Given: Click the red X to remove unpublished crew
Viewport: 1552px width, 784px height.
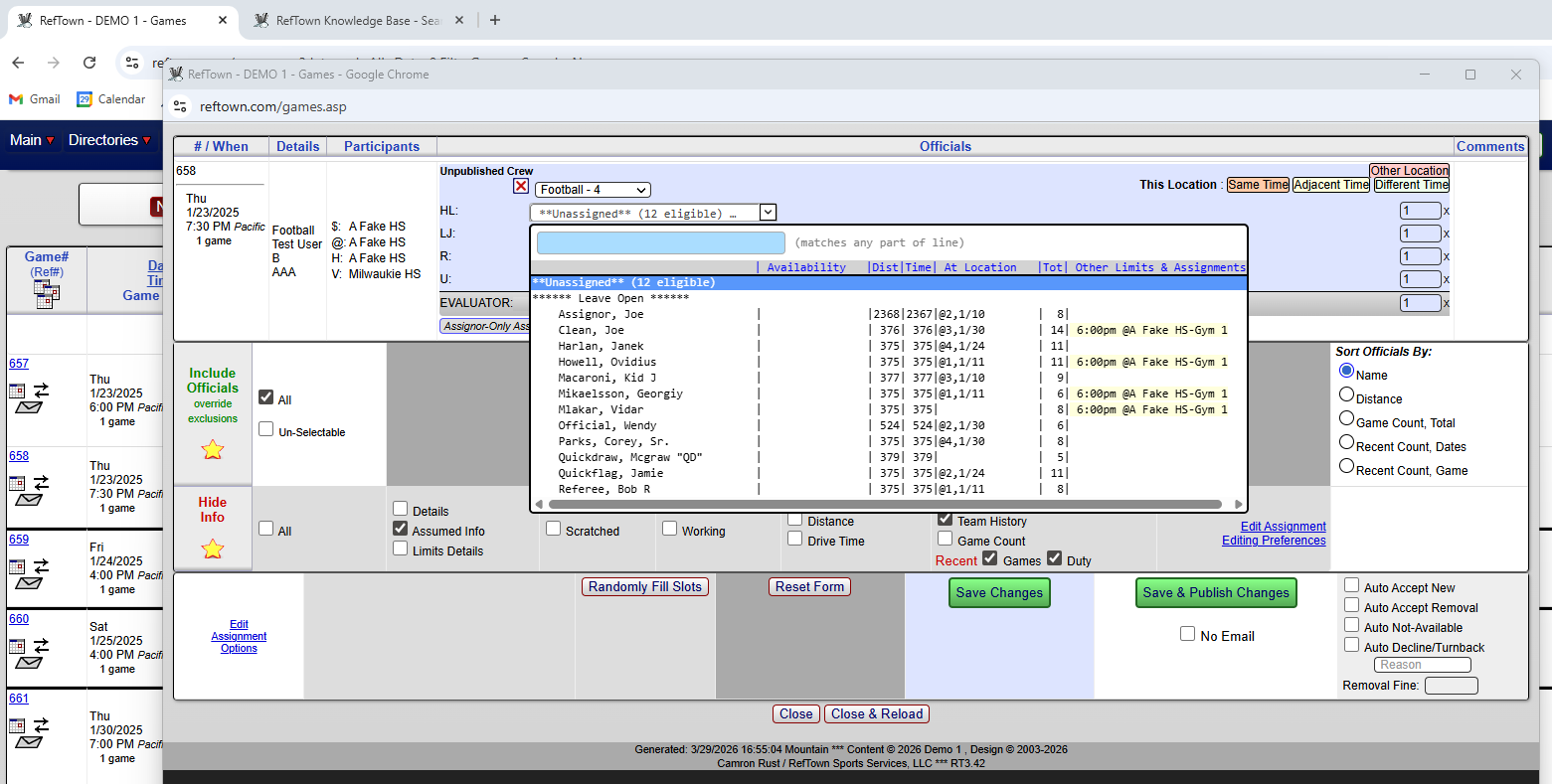Looking at the screenshot, I should (x=521, y=186).
